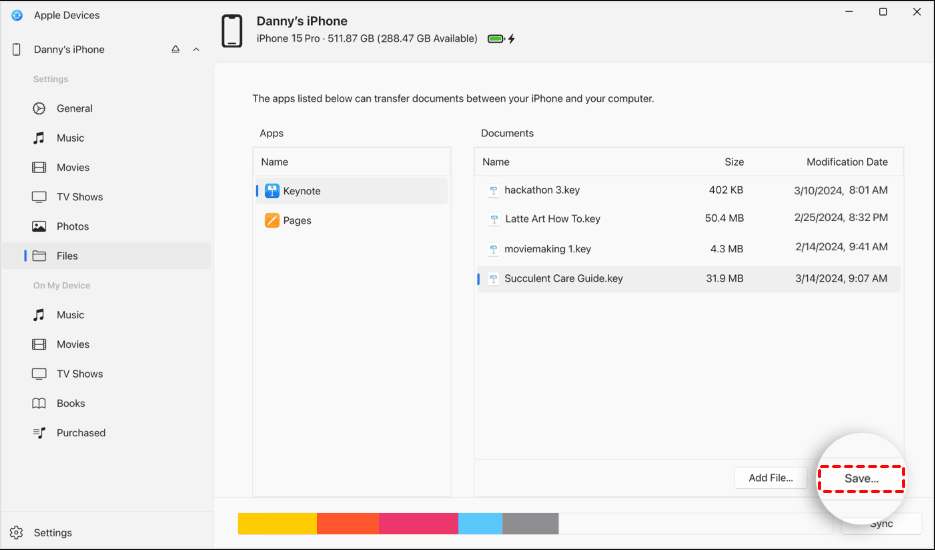Click the film strip icon under Settings
Viewport: 935px width, 550px height.
point(39,168)
